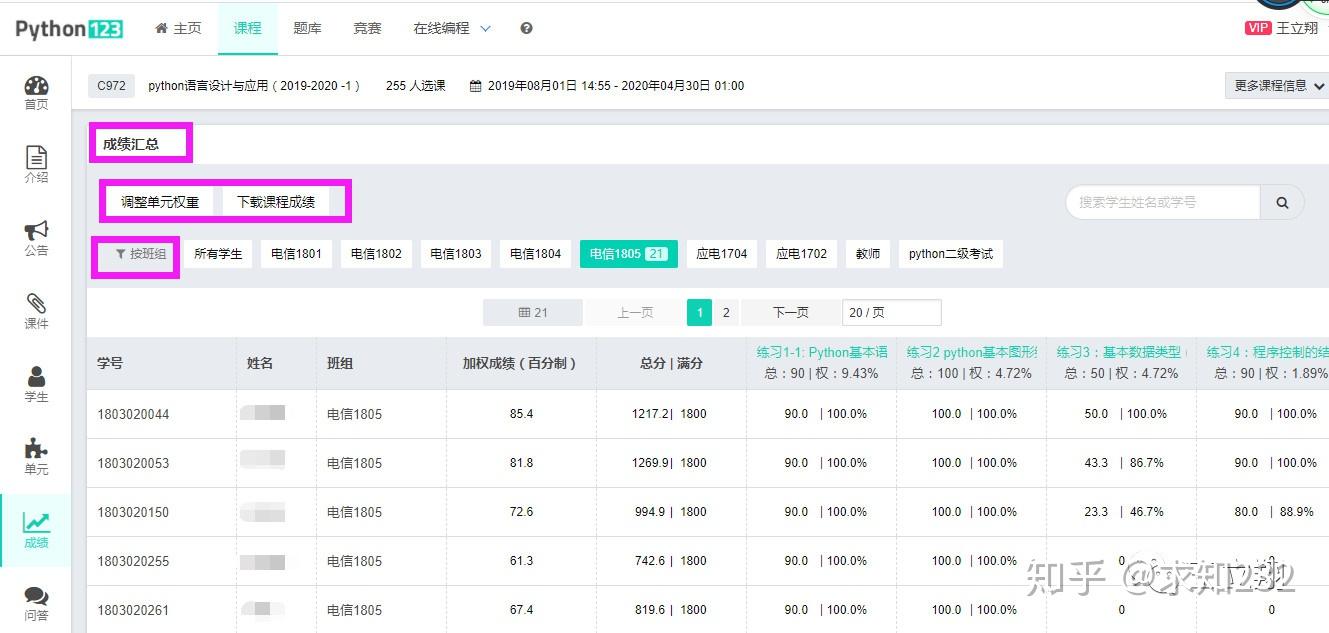Switch filter to 所有学生
The width and height of the screenshot is (1329, 633).
click(217, 253)
